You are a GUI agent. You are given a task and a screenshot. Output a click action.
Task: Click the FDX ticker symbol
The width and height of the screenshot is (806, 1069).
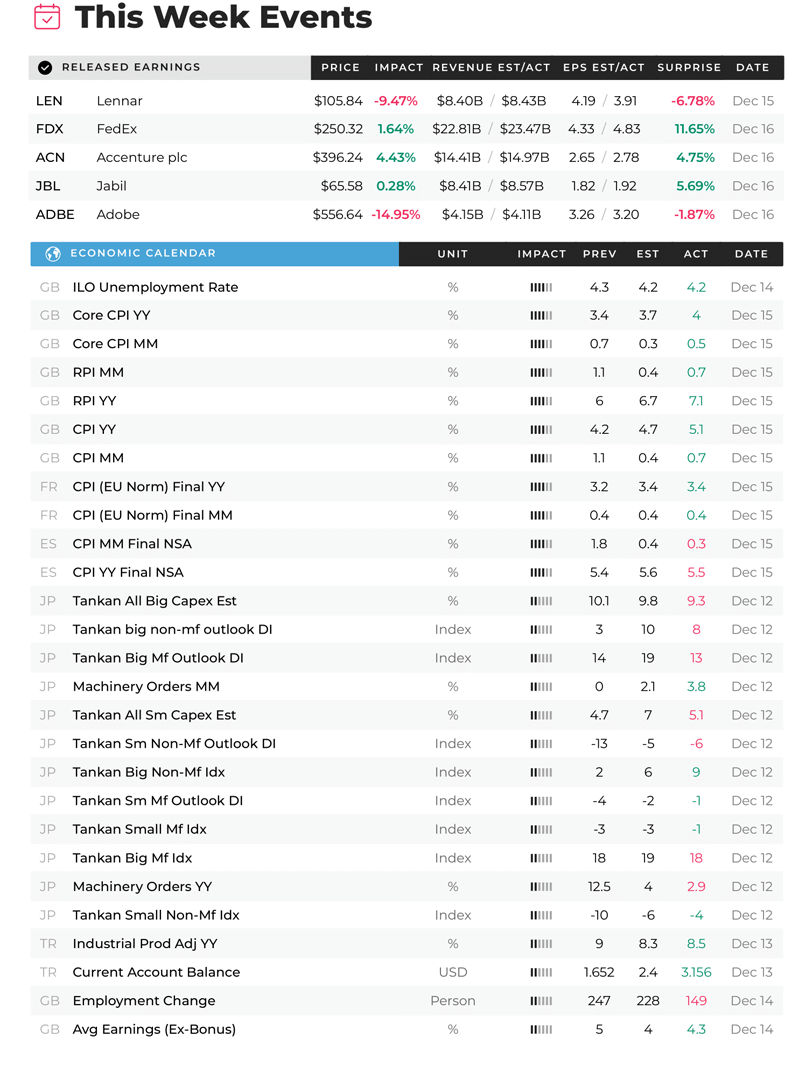[x=49, y=129]
